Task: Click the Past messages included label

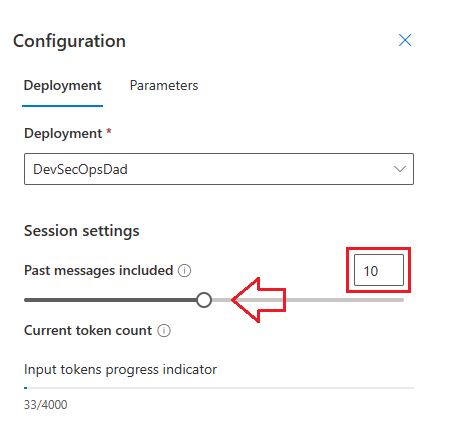Action: 99,270
